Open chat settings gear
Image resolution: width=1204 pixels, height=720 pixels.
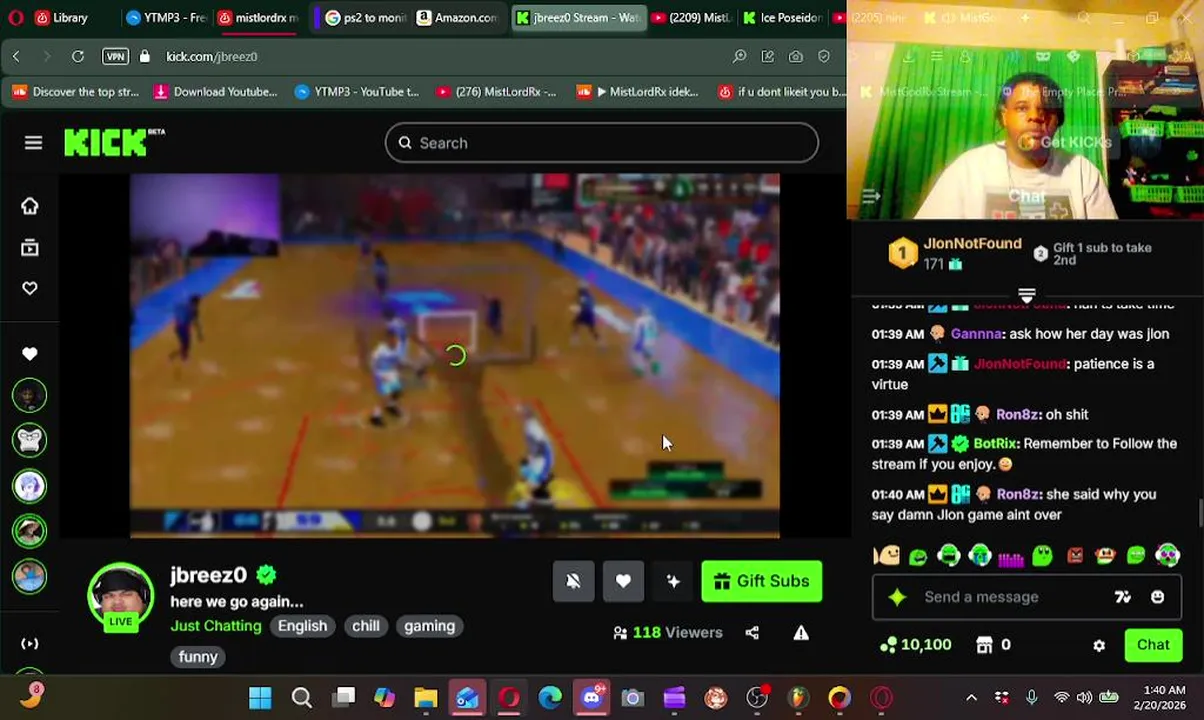click(1099, 646)
